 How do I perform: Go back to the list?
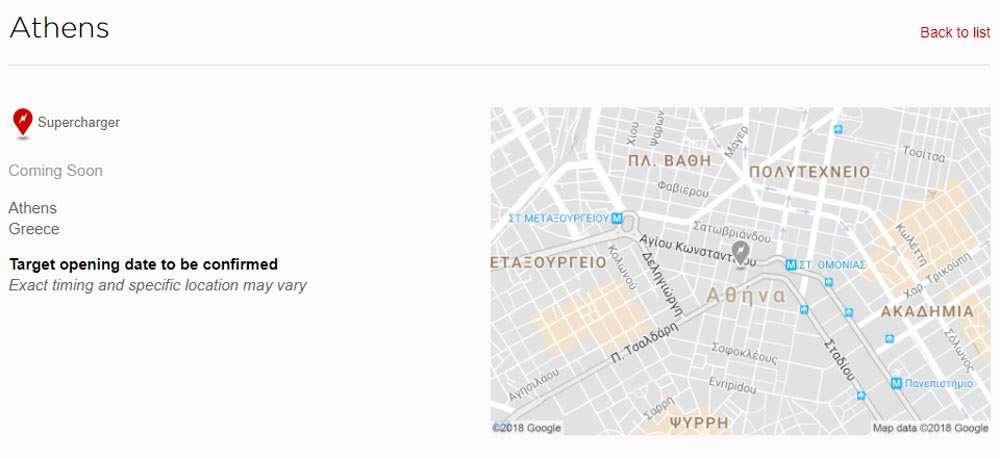(x=954, y=32)
